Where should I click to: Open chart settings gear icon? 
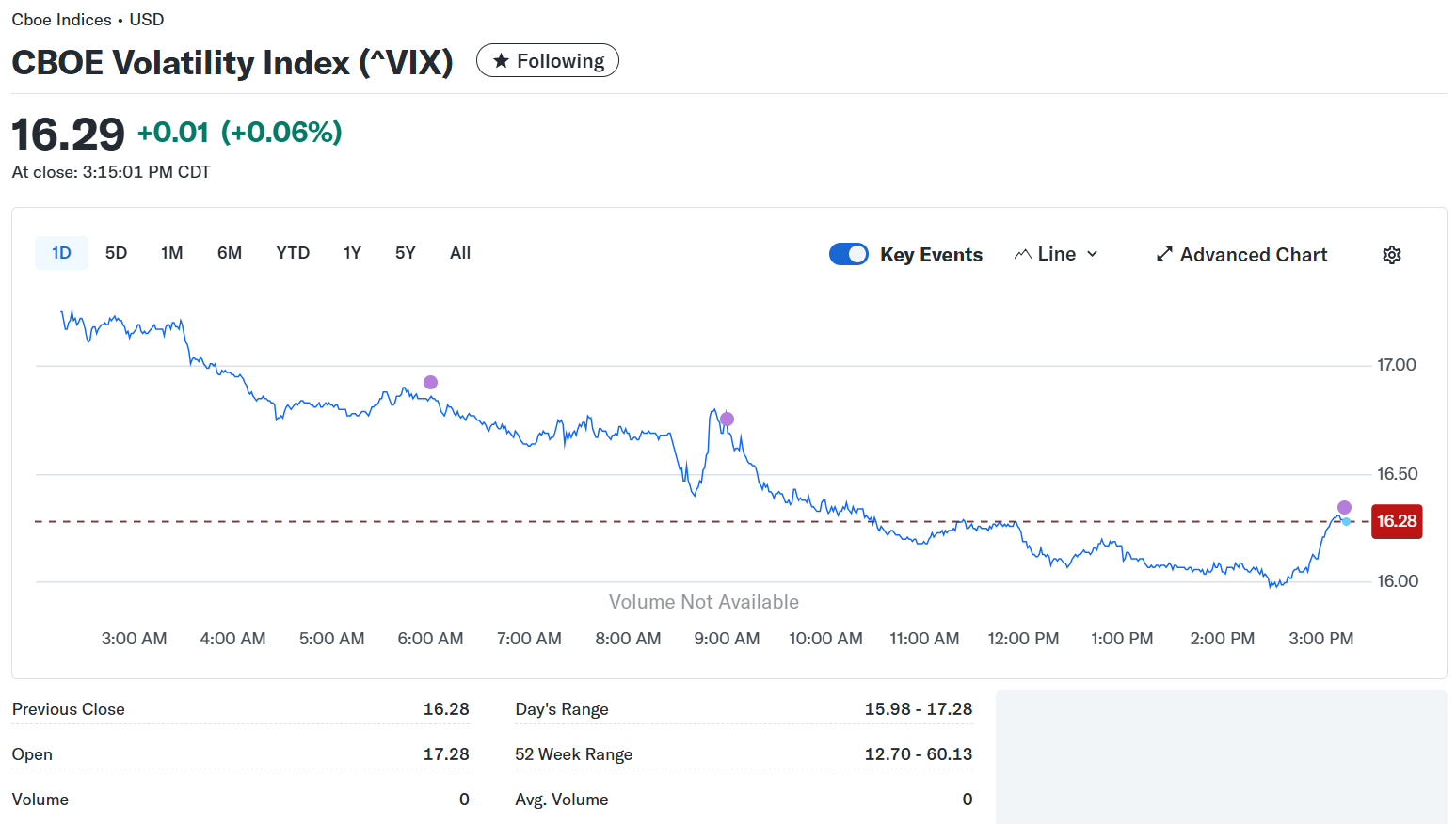coord(1392,255)
